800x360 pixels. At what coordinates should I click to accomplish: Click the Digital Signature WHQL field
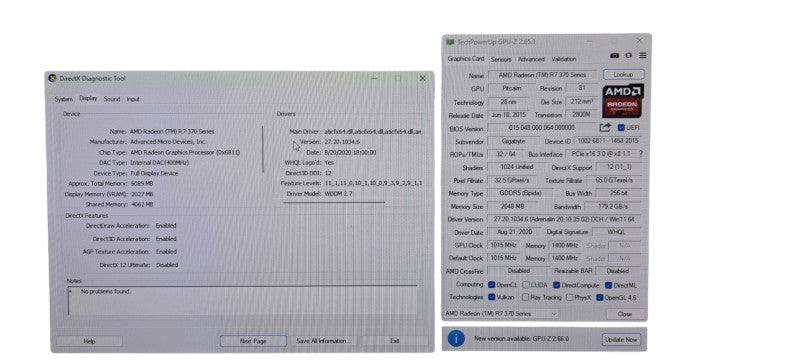[615, 232]
